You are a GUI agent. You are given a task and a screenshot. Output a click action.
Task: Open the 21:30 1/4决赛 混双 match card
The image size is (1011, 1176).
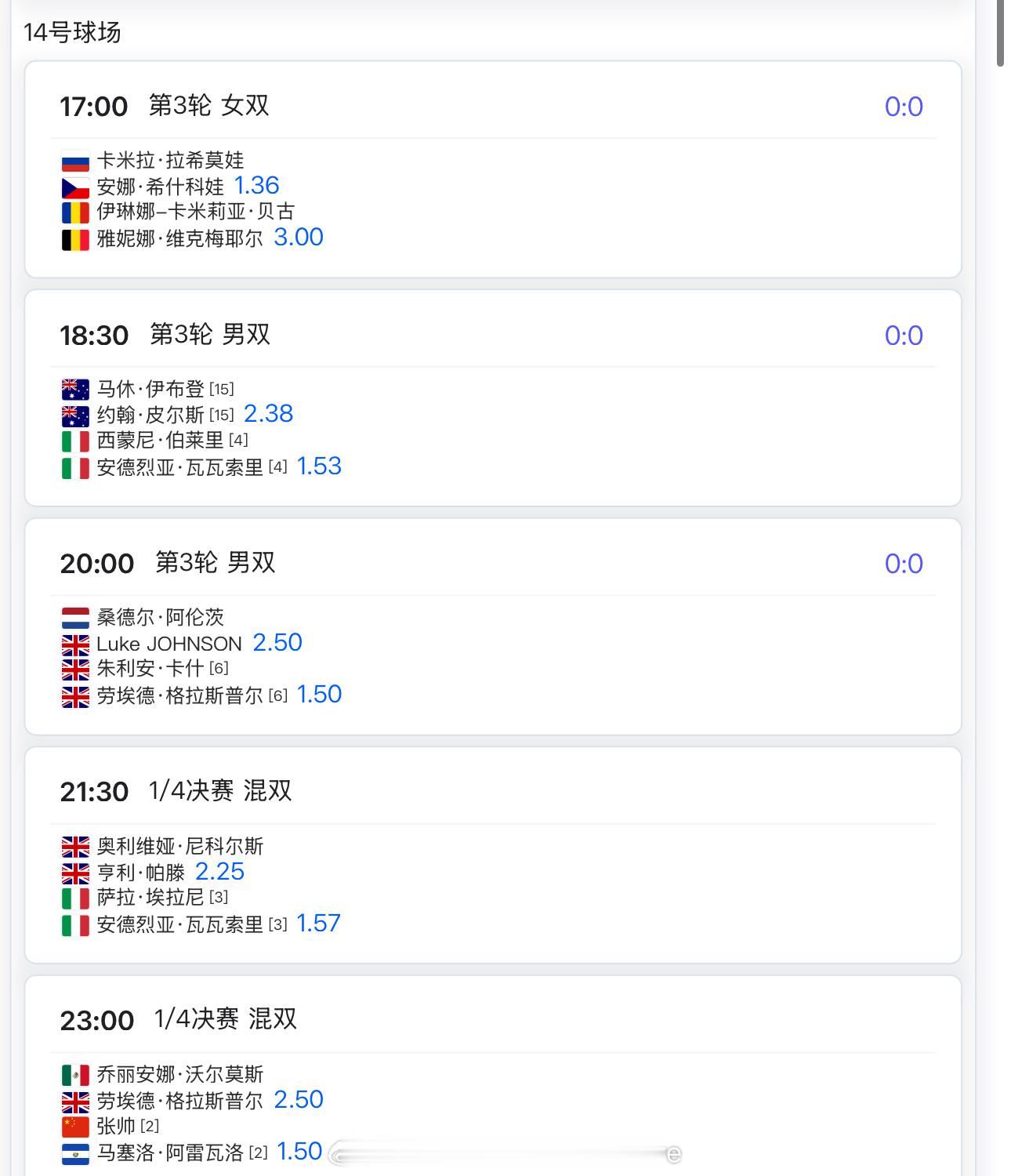[x=493, y=855]
